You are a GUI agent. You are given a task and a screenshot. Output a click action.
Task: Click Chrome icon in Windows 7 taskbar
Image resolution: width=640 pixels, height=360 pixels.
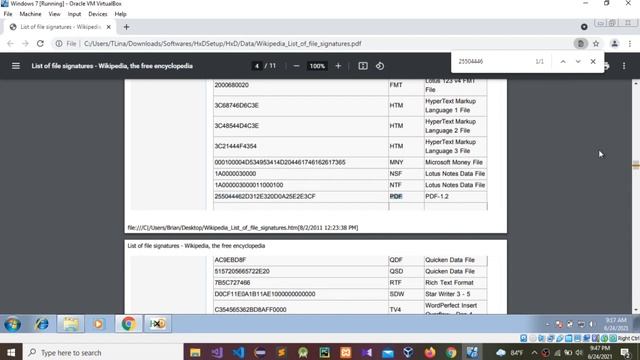point(128,324)
